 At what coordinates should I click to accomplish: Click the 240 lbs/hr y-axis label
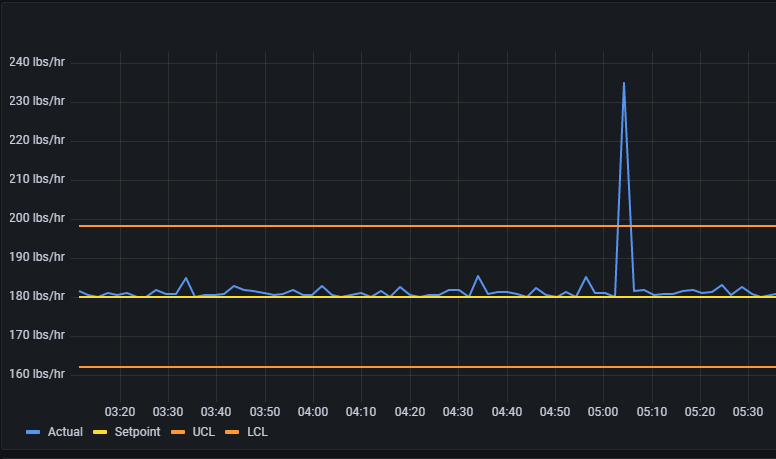coord(37,62)
